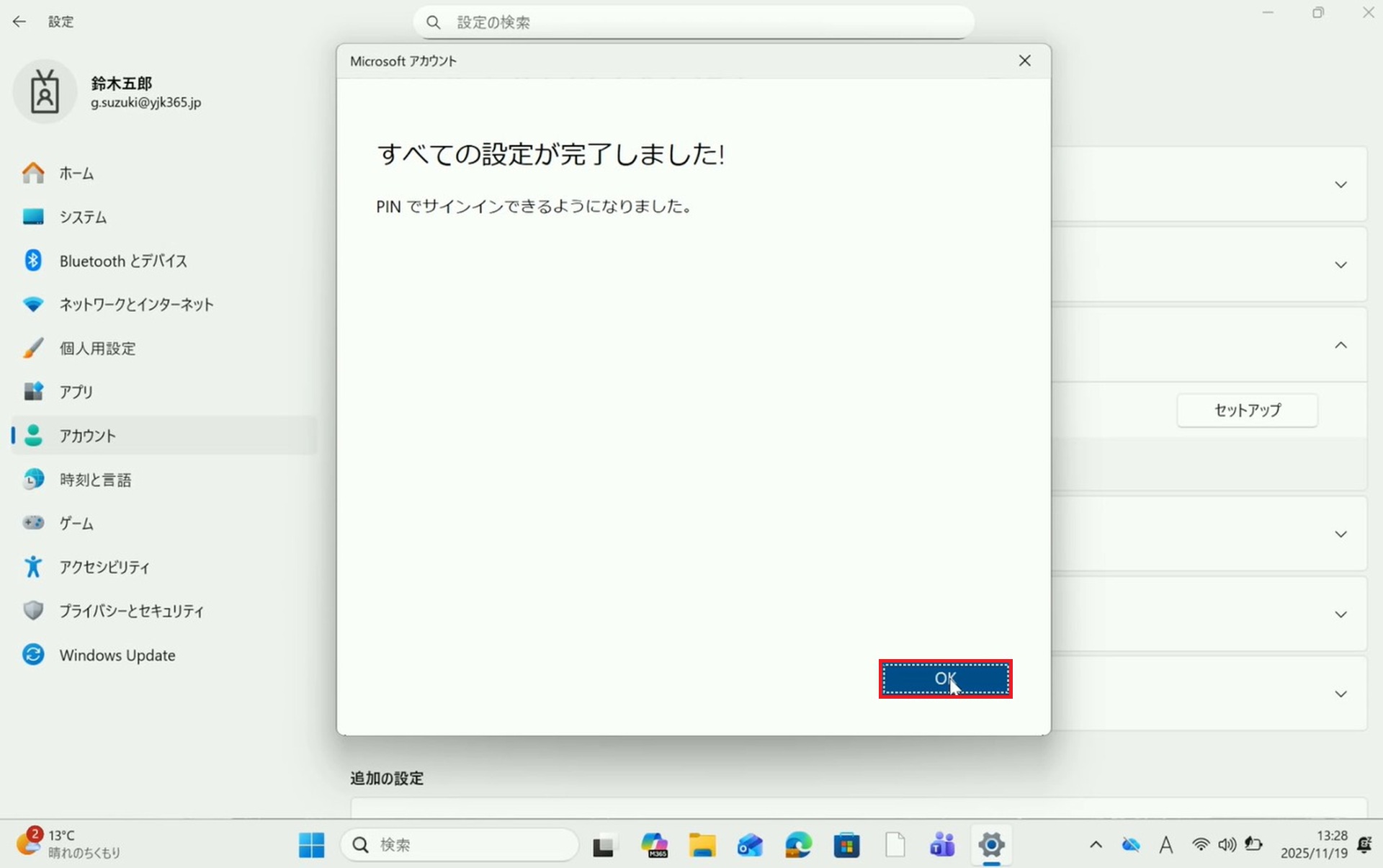This screenshot has height=868, width=1383.
Task: Click the セットアップ button
Action: 1247,410
